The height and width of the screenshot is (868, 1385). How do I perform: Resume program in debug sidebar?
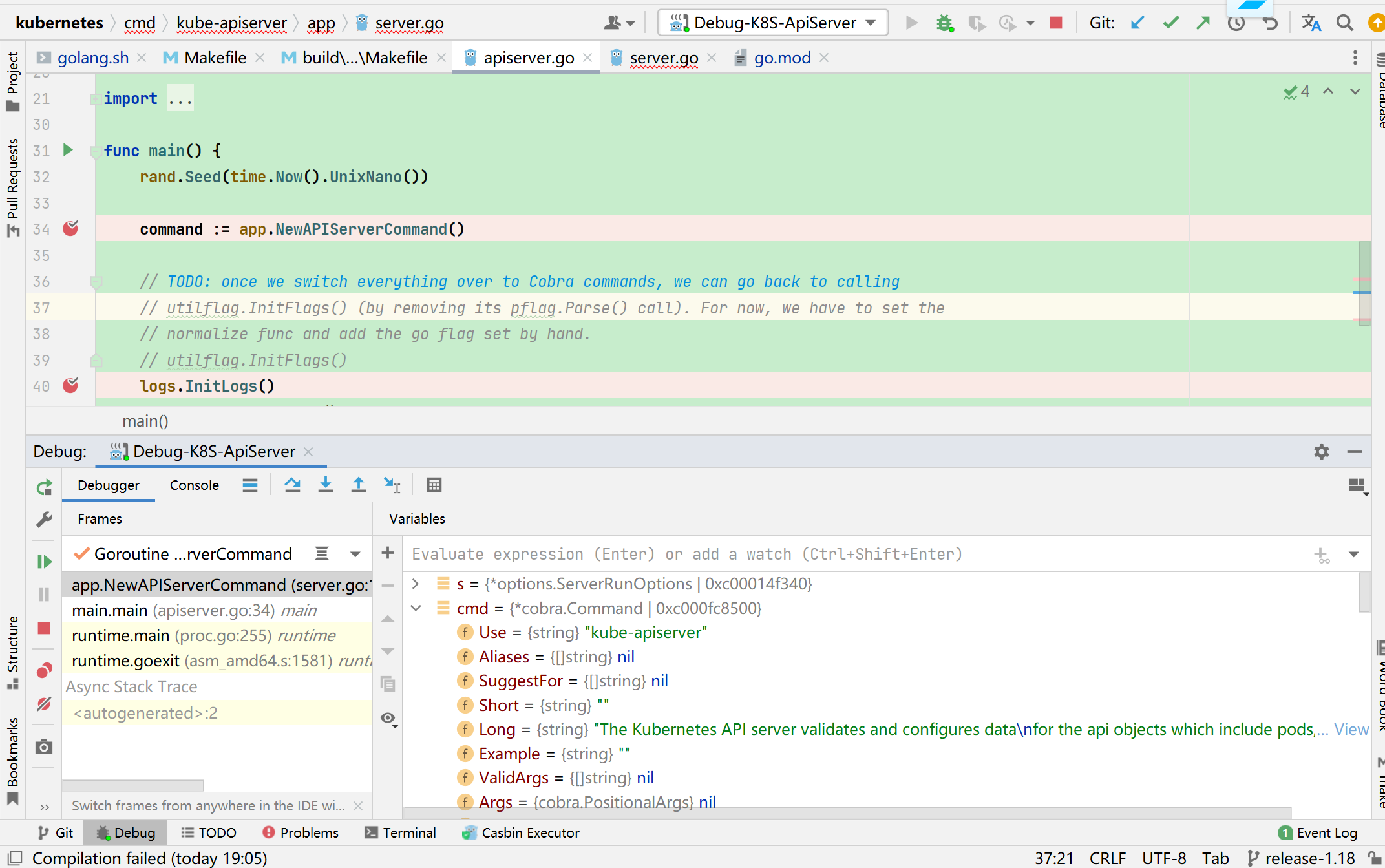click(x=44, y=562)
